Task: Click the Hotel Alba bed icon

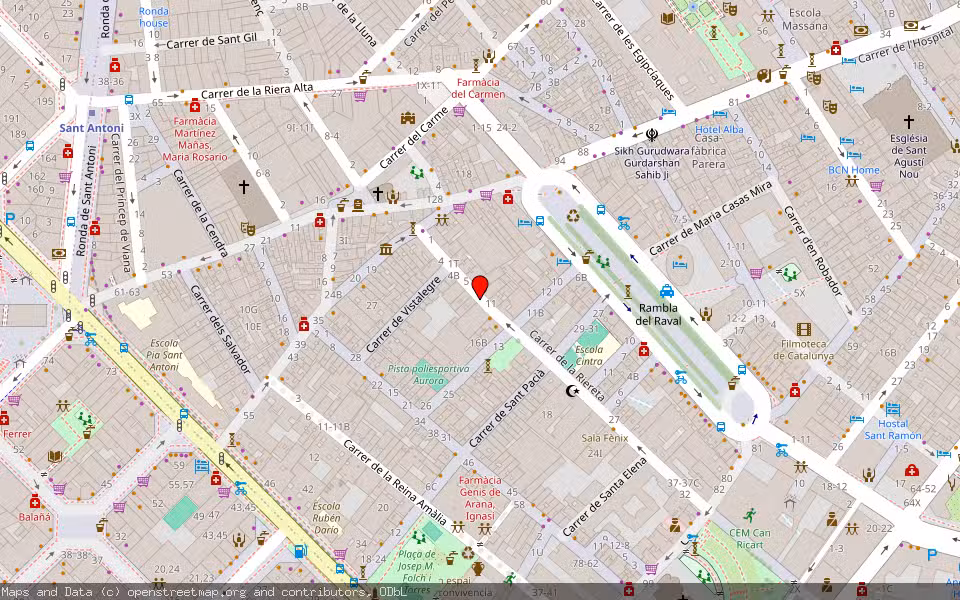Action: 719,114
